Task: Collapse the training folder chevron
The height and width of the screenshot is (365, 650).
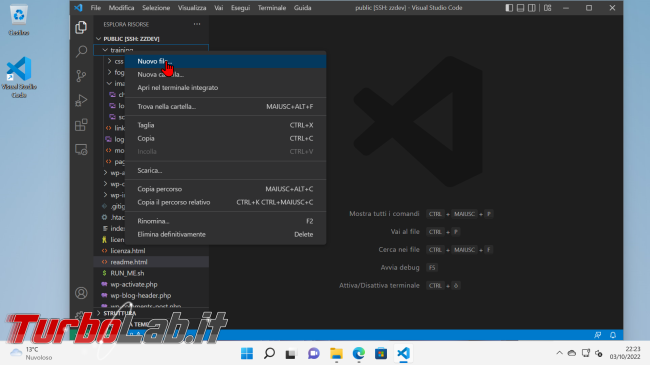Action: [x=105, y=50]
